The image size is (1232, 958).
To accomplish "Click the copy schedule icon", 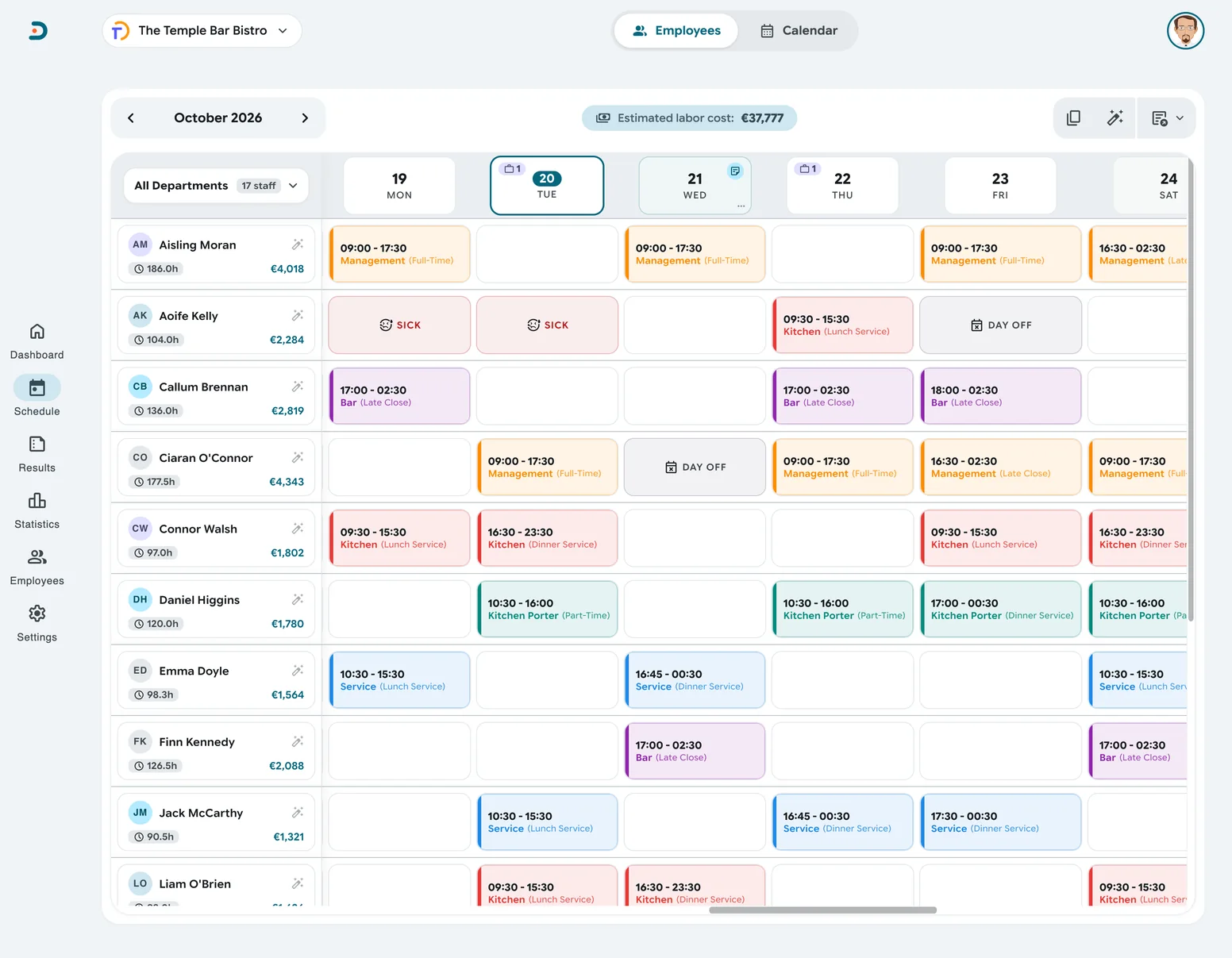I will [1073, 118].
